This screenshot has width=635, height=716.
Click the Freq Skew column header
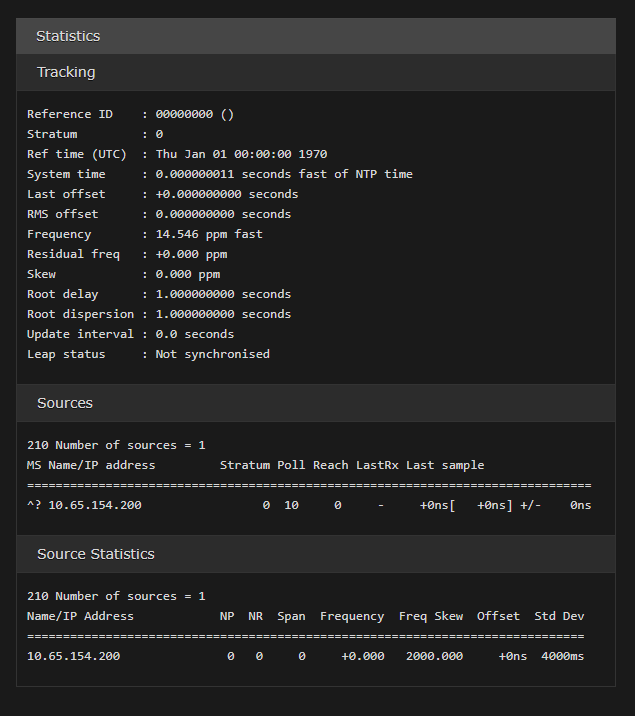pos(430,616)
